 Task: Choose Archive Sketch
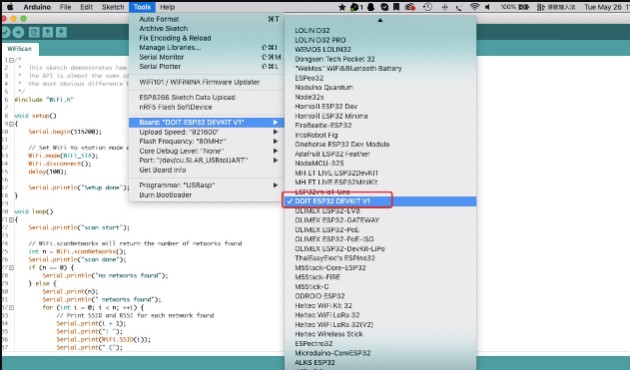[206, 29]
